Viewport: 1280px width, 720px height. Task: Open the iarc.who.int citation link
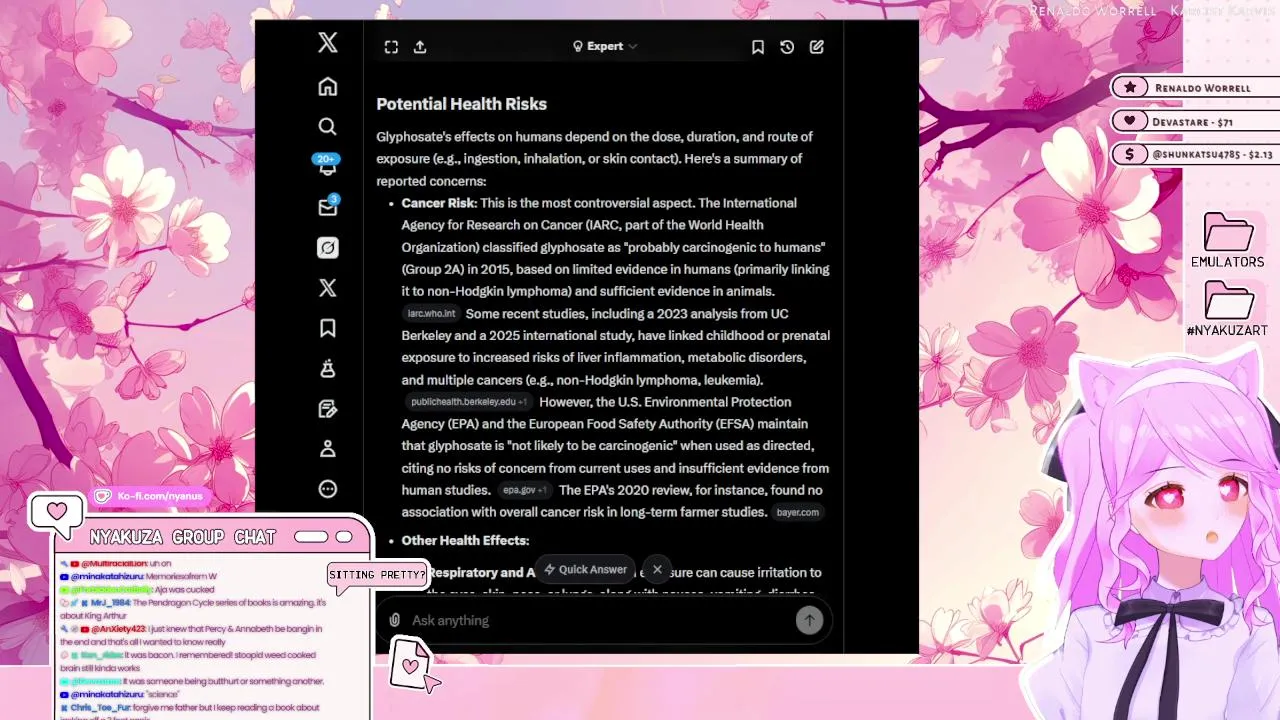(x=431, y=314)
